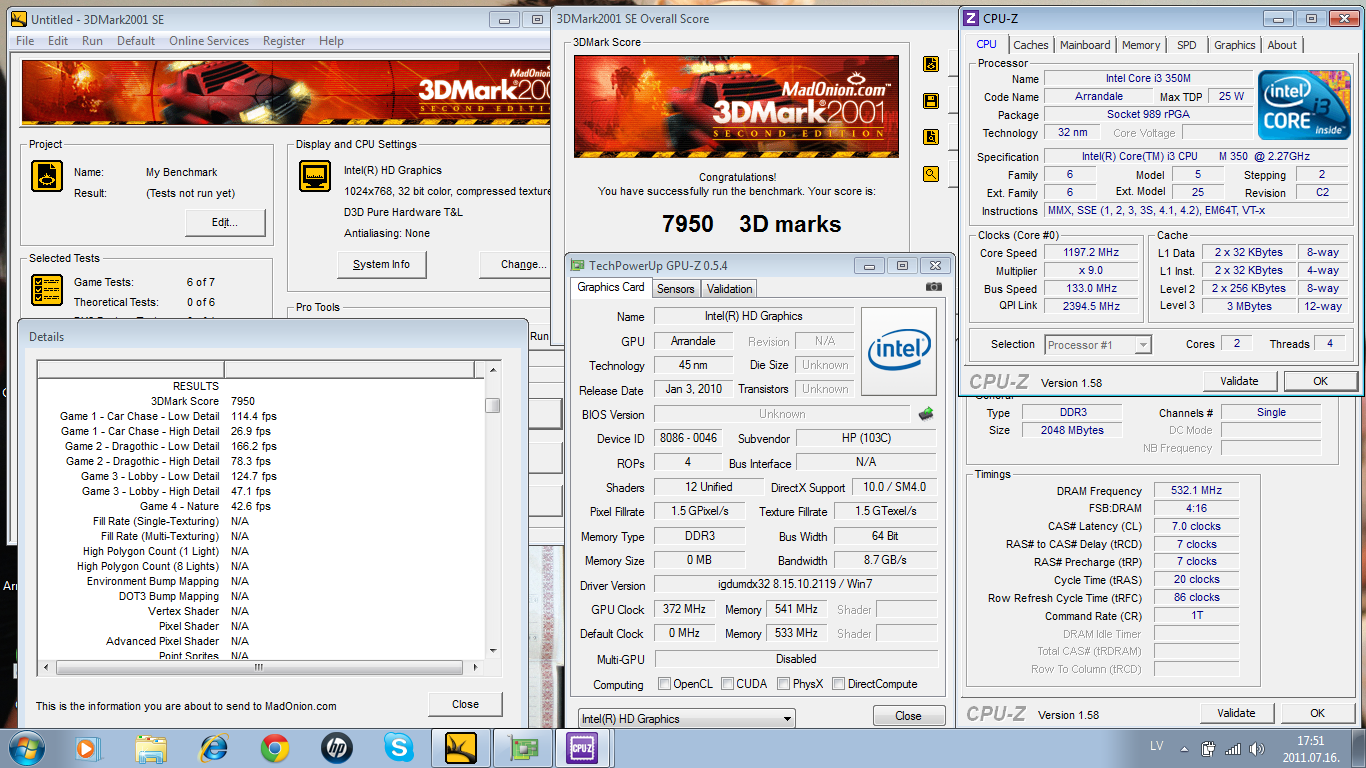
Task: Click the Details list vertical scrollbar thumb
Action: (x=492, y=405)
